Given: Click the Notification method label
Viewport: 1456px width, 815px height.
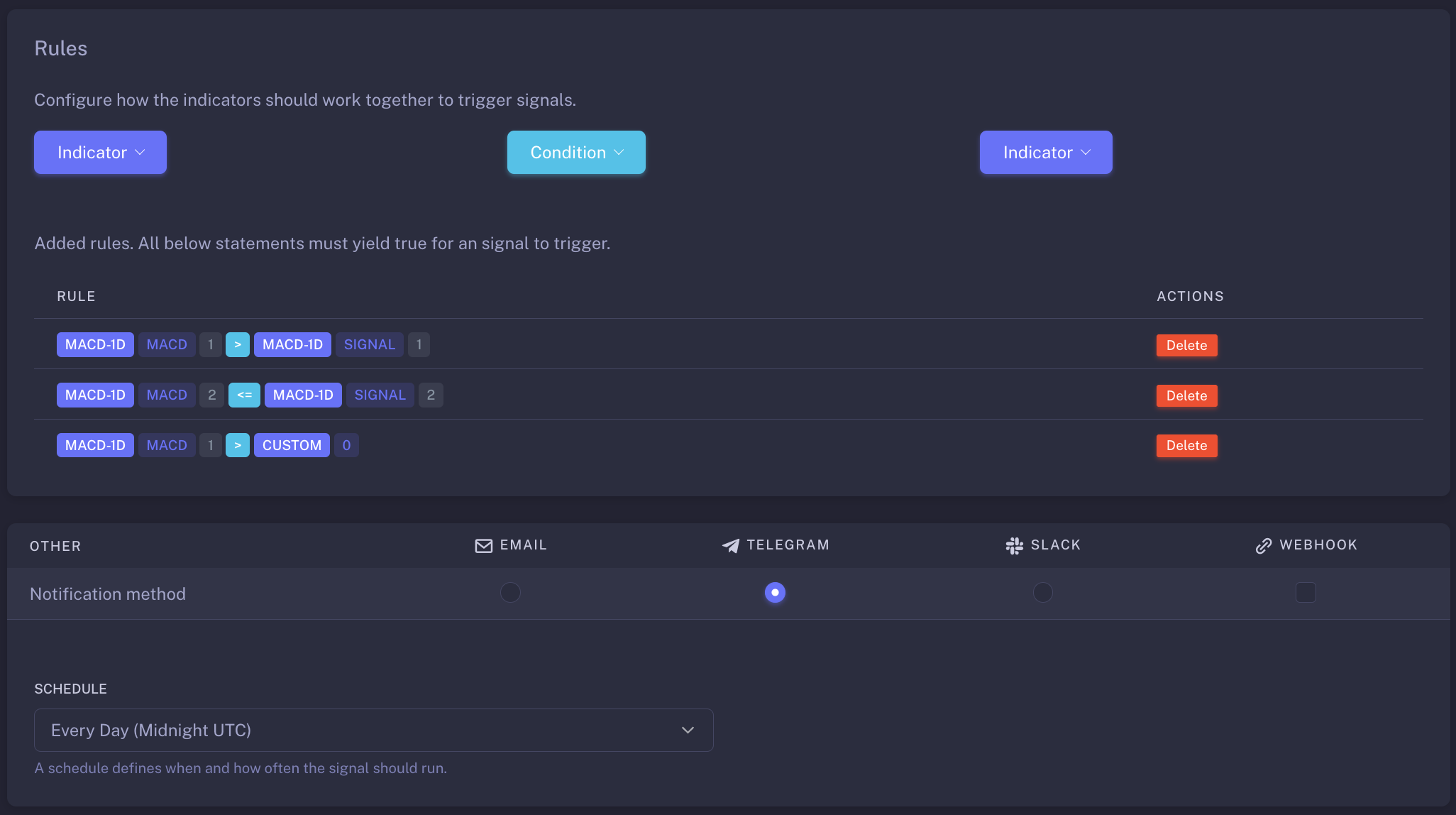Looking at the screenshot, I should 108,594.
